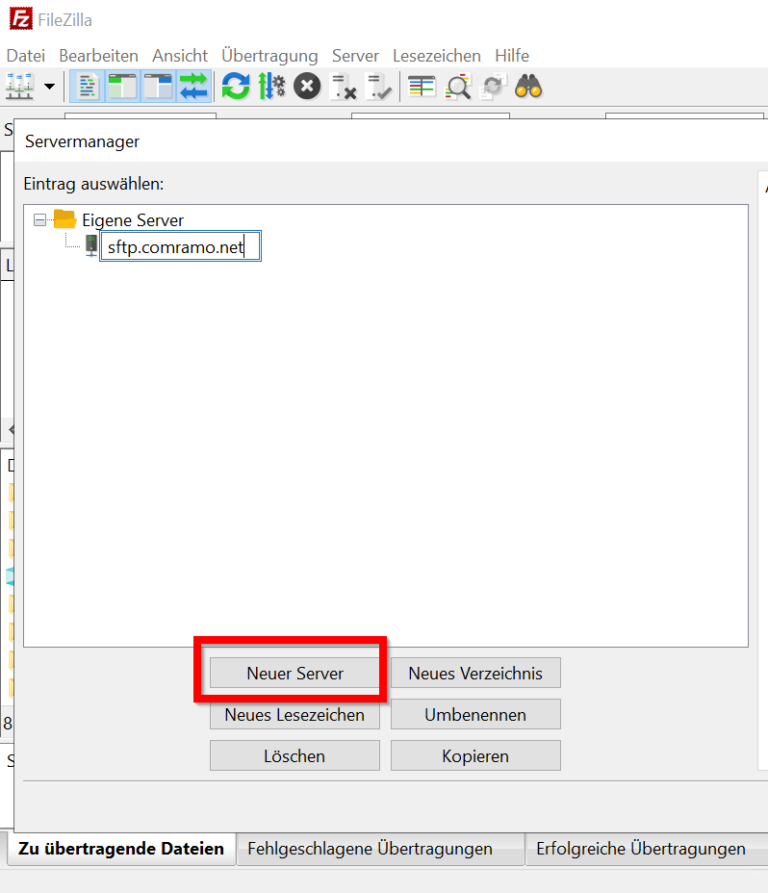The width and height of the screenshot is (768, 893).
Task: Collapse the Eigene Server tree node
Action: [39, 220]
